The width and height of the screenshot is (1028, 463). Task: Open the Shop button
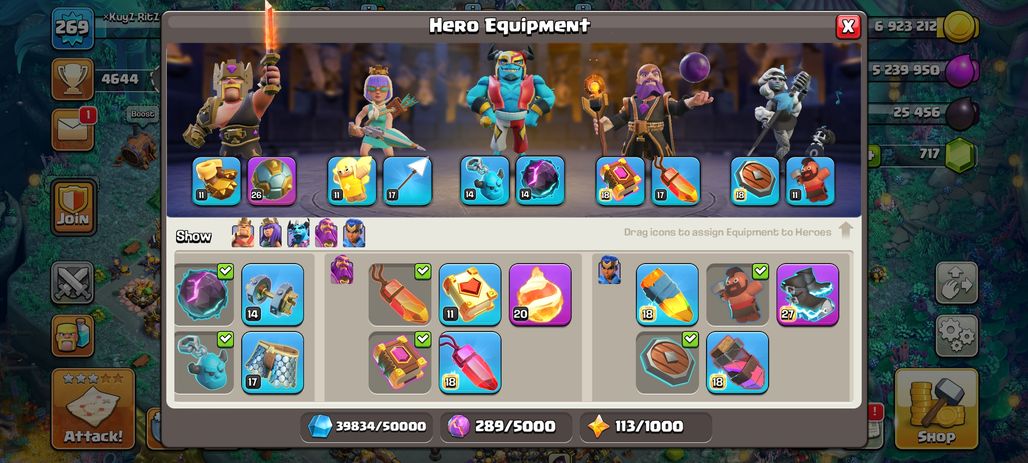click(x=936, y=408)
